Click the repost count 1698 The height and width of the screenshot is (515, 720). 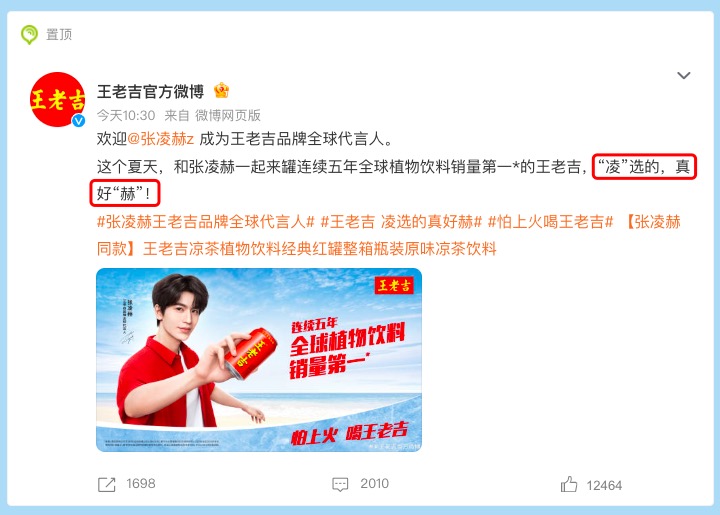(141, 484)
